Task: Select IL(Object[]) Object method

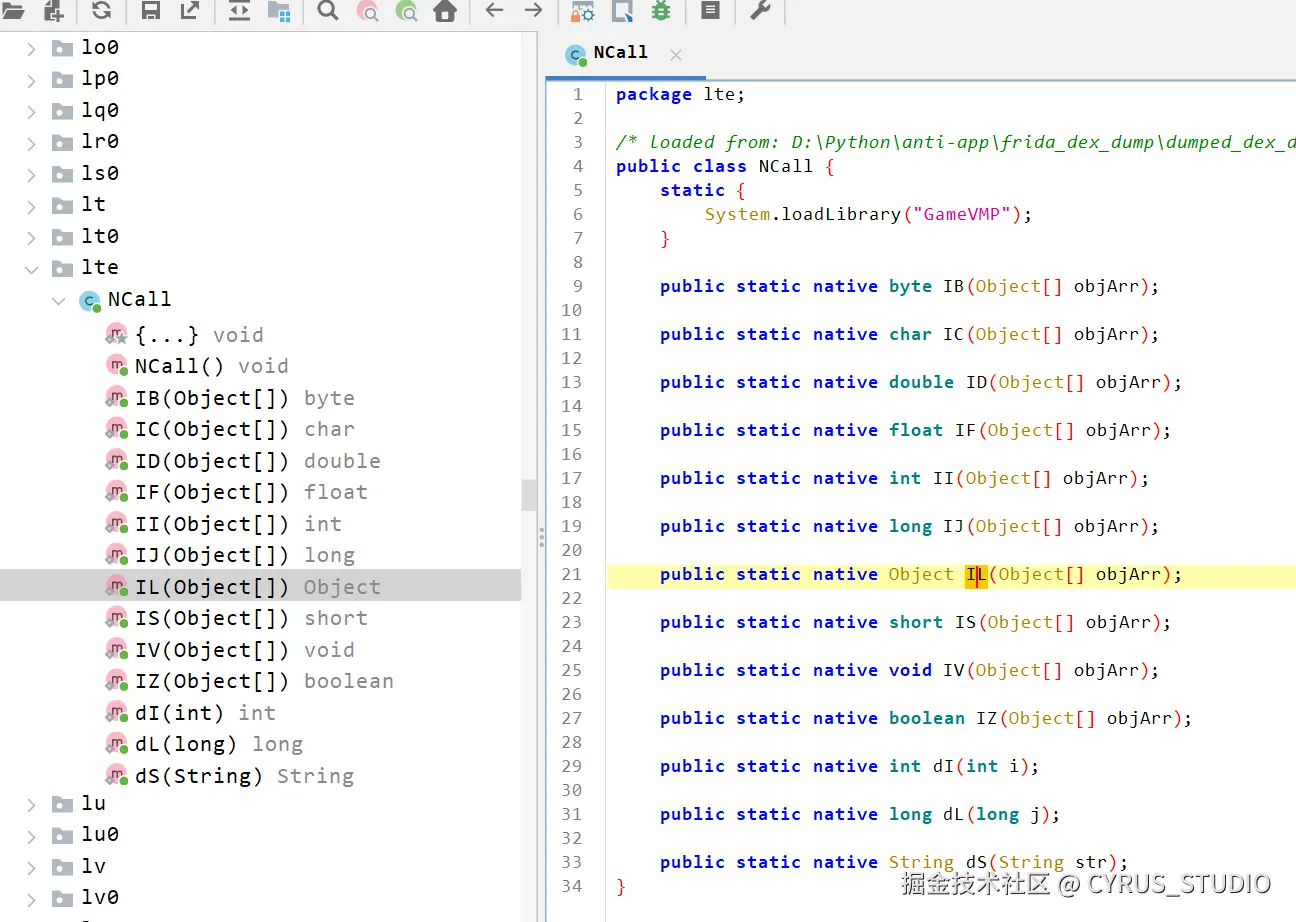Action: (x=260, y=586)
